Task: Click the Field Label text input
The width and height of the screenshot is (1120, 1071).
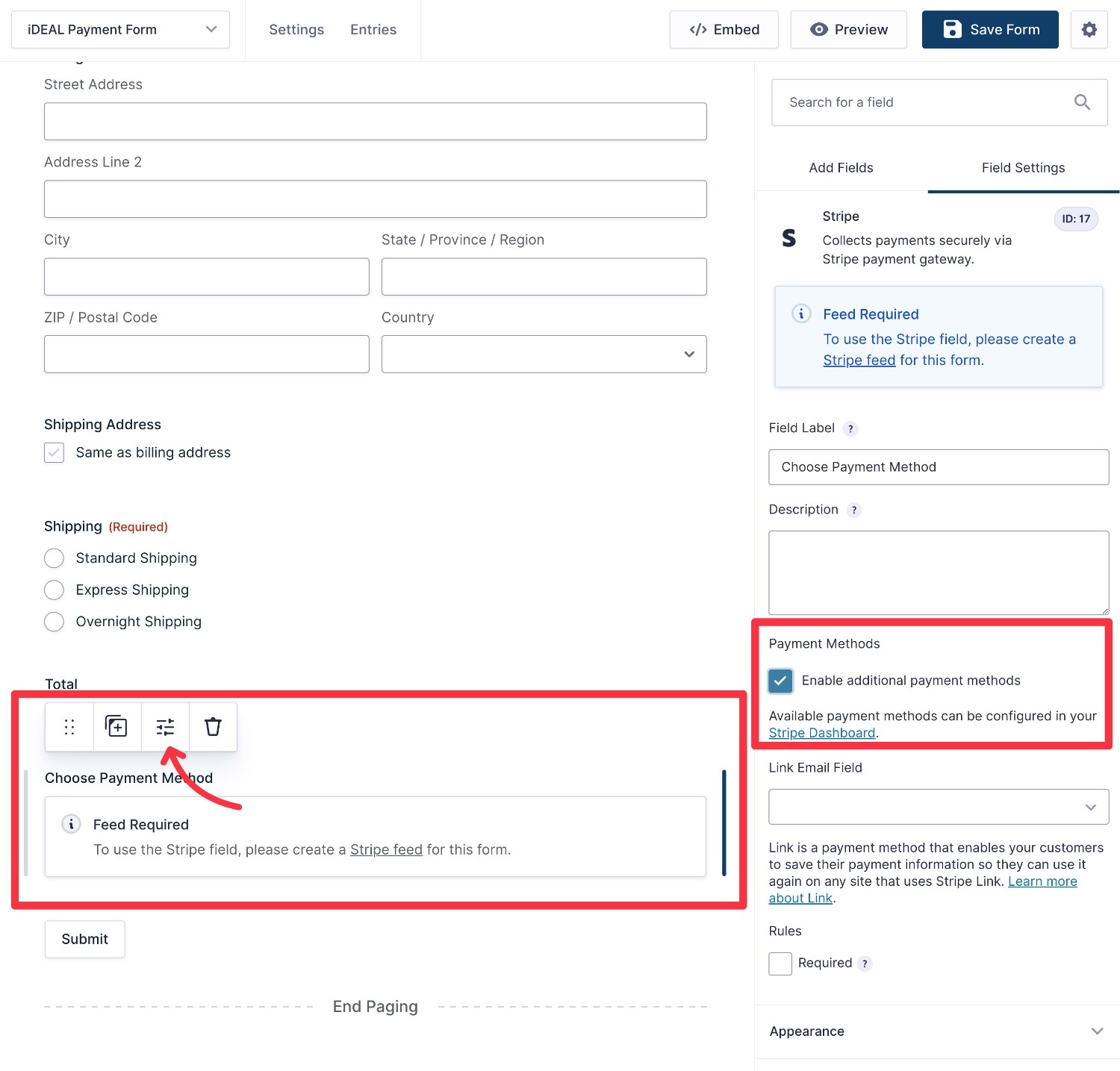Action: pos(939,467)
